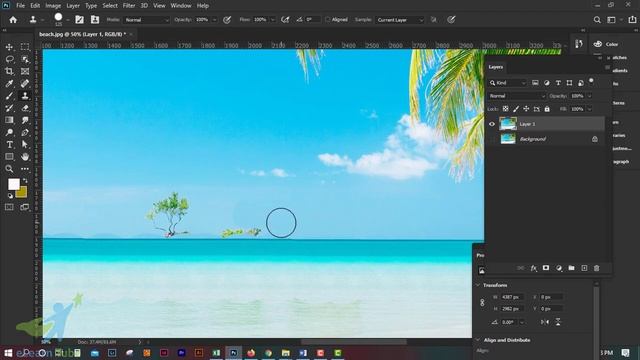Select the Brush tool
The height and width of the screenshot is (360, 640).
pyautogui.click(x=9, y=96)
